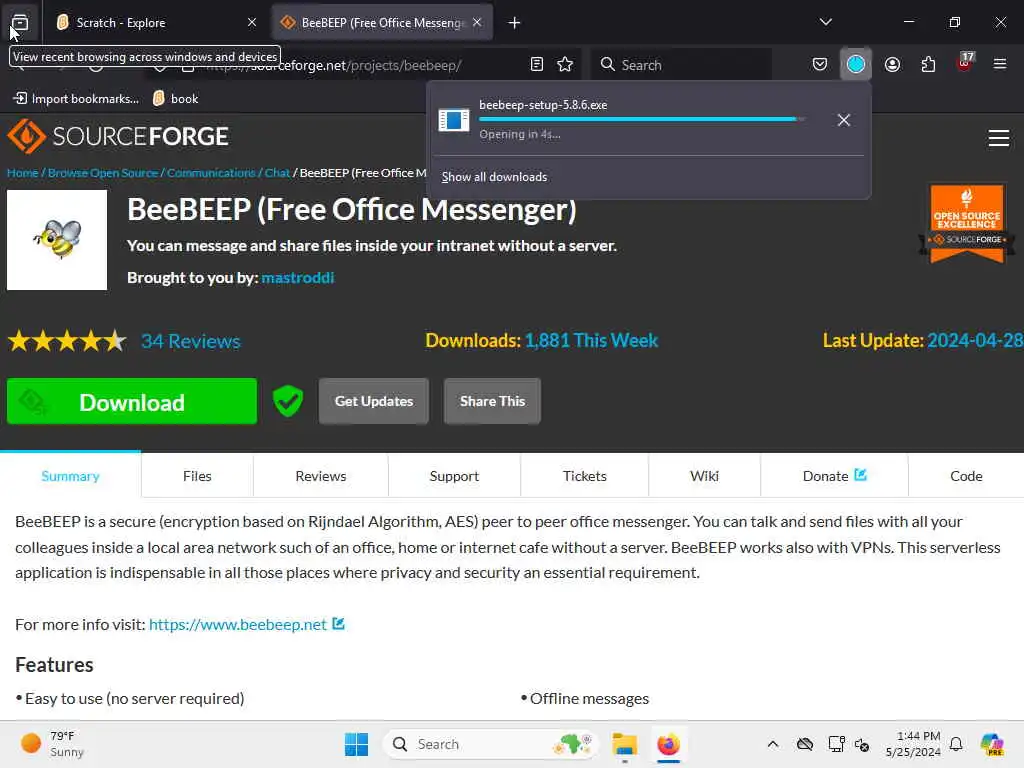Click the download progress bar
The image size is (1024, 768).
coord(641,120)
